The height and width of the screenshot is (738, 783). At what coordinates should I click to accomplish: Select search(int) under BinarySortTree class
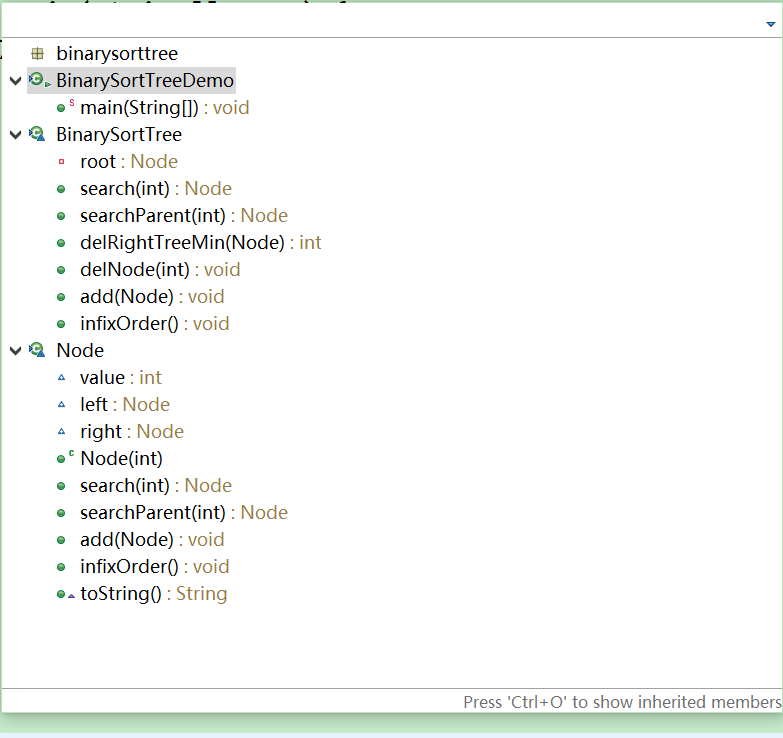tap(156, 189)
